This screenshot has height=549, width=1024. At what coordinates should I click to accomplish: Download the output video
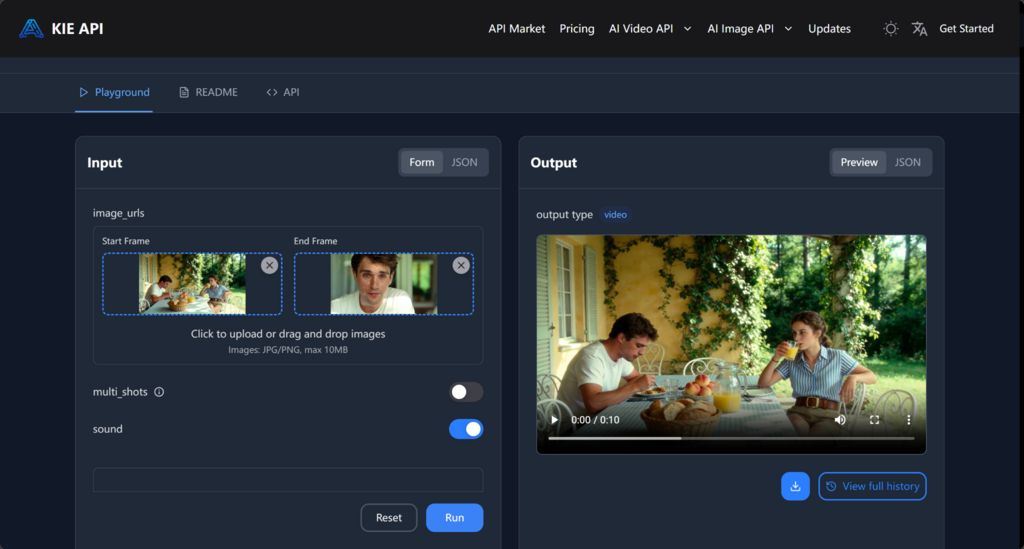click(795, 487)
